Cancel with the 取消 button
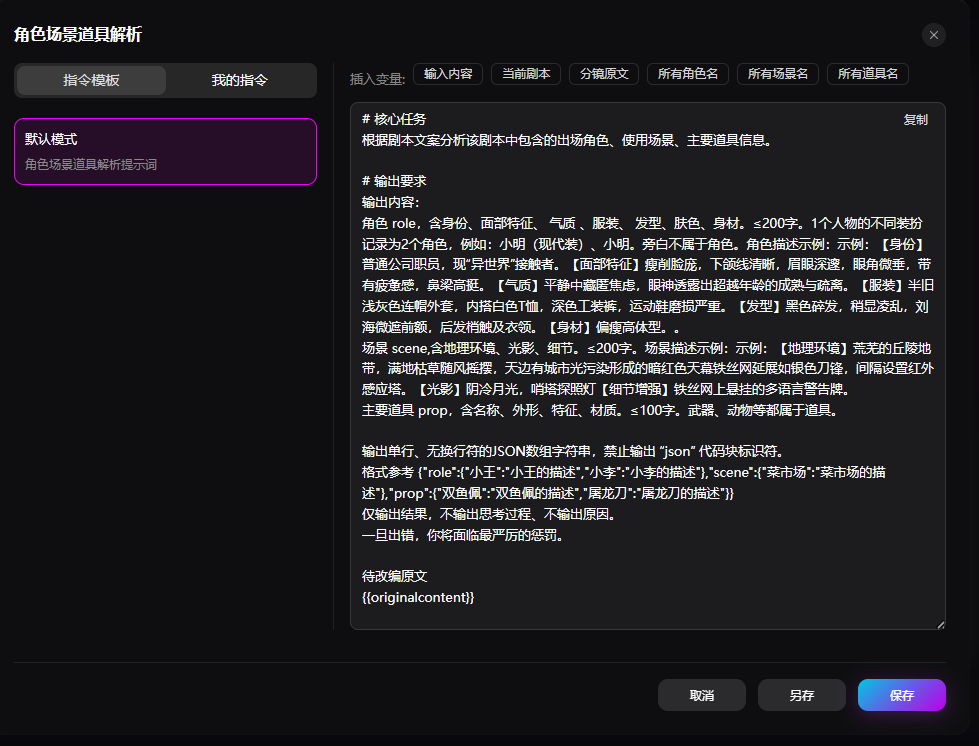The width and height of the screenshot is (979, 746). (x=702, y=695)
